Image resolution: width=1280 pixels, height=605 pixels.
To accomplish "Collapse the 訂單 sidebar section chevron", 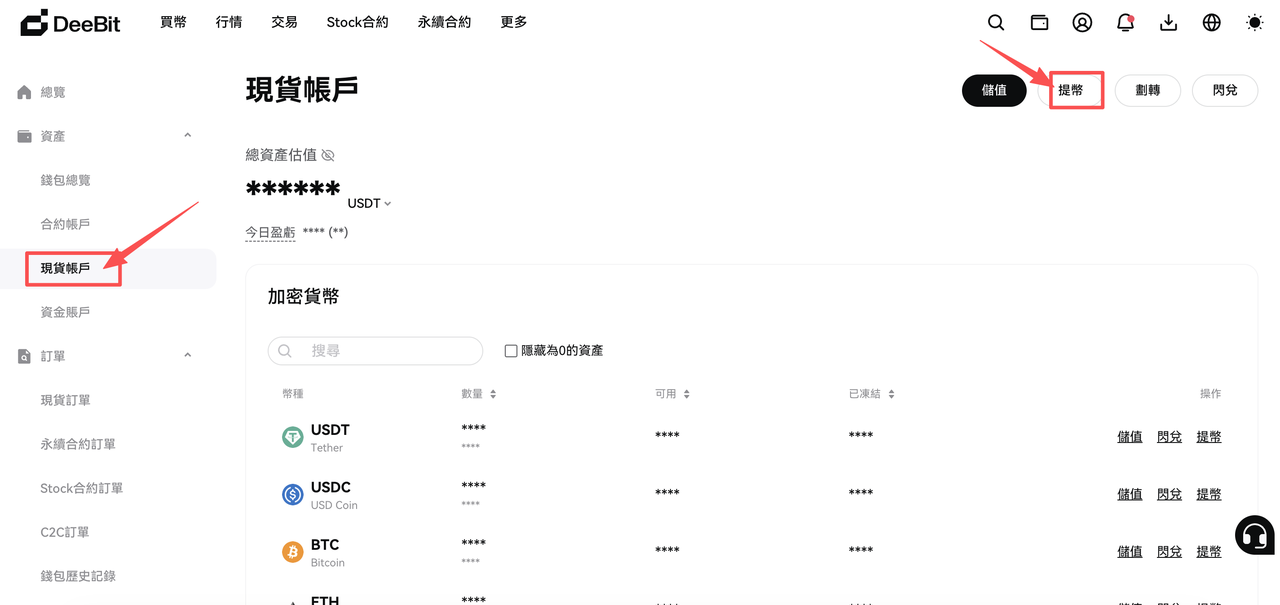I will point(187,356).
